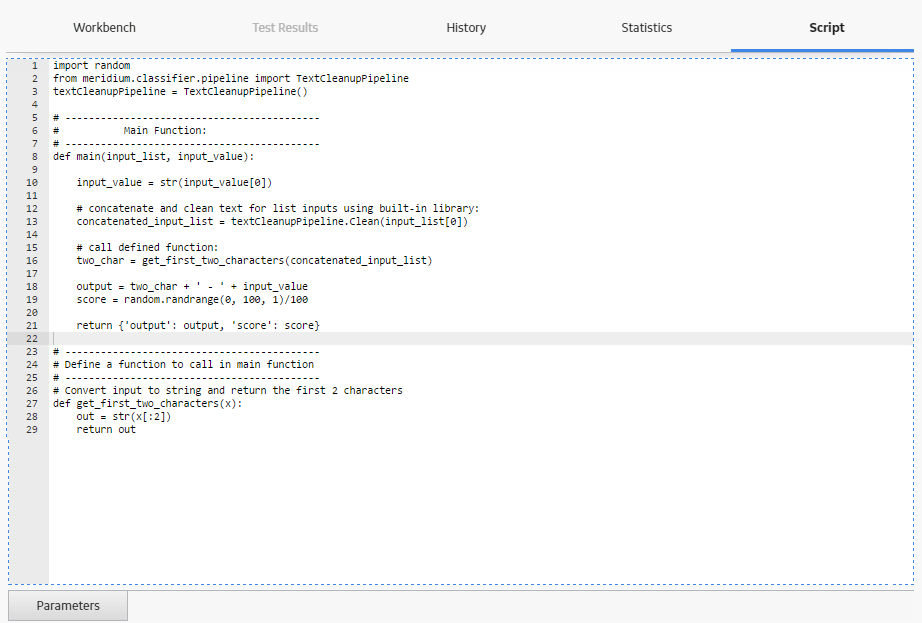Click the return statement on line 21
The image size is (922, 623).
tap(198, 325)
